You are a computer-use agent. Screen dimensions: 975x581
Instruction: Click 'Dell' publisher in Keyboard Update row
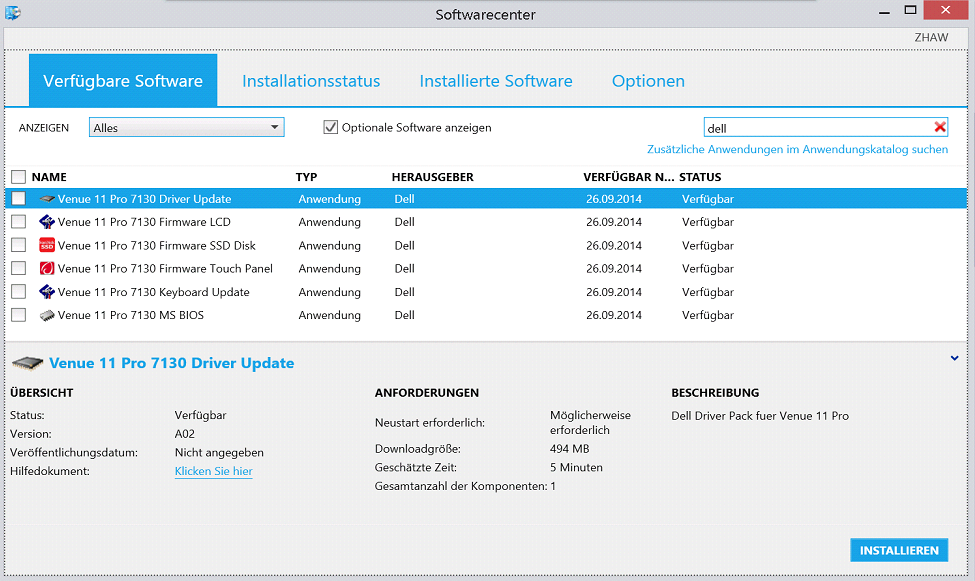point(404,292)
